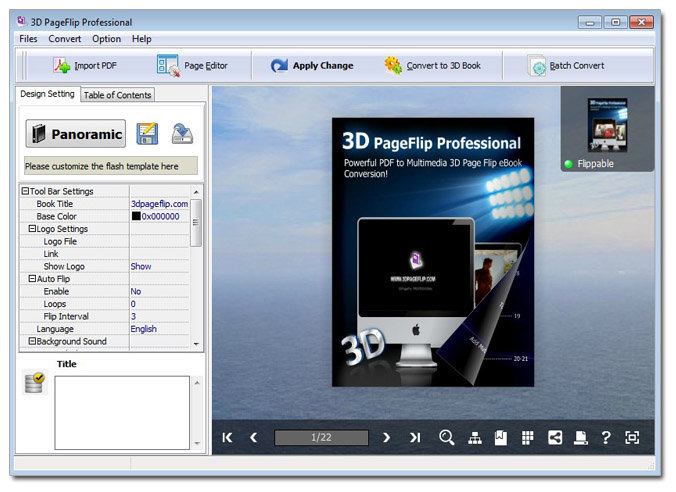Click the 3D book cover preview

tap(433, 252)
